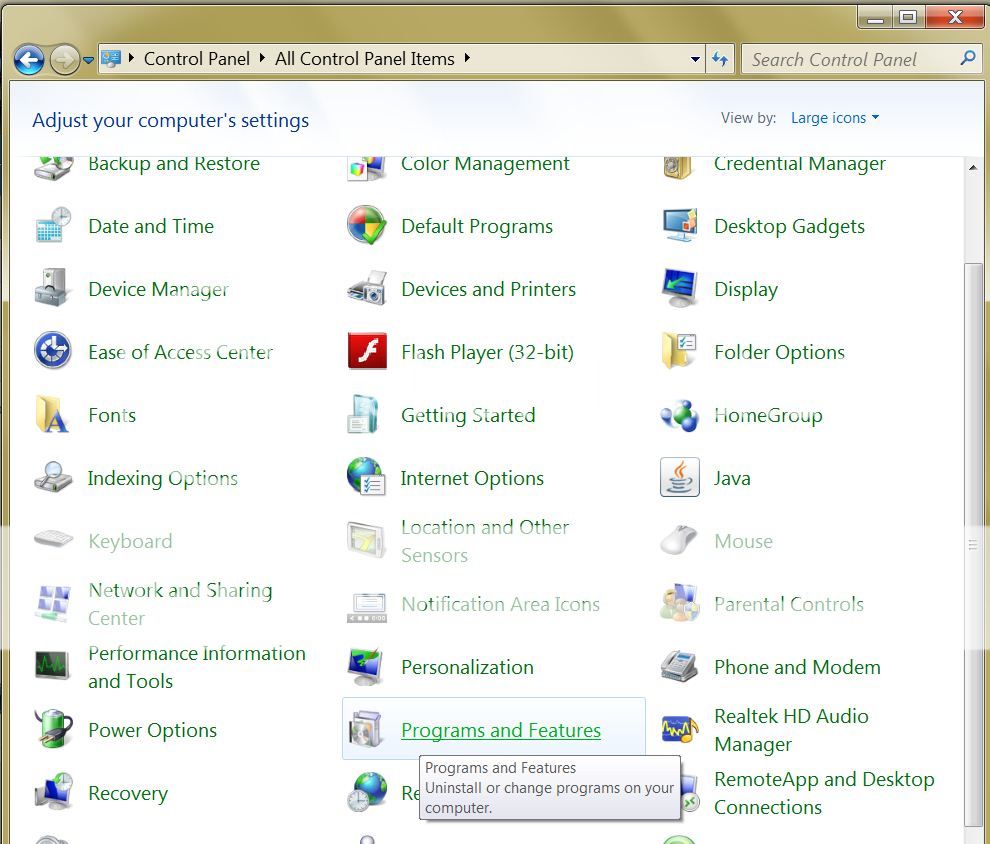The width and height of the screenshot is (990, 844).
Task: Click the Display monitor icon
Action: (679, 288)
